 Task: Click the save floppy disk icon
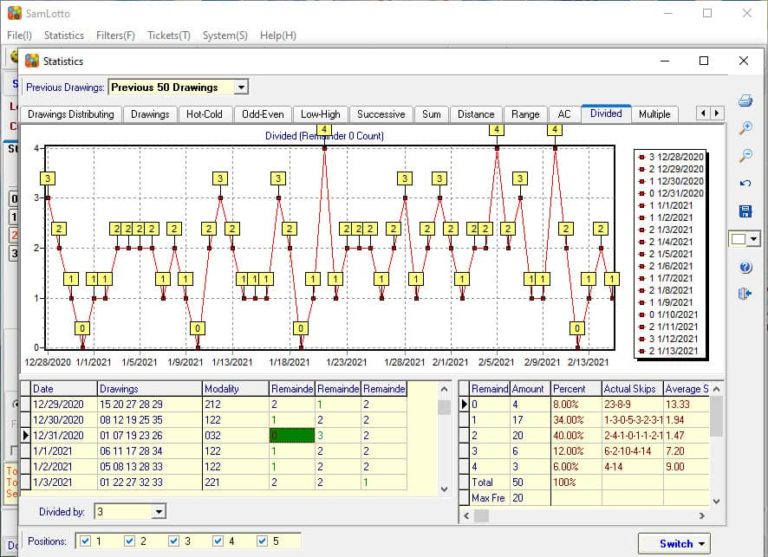click(x=745, y=211)
